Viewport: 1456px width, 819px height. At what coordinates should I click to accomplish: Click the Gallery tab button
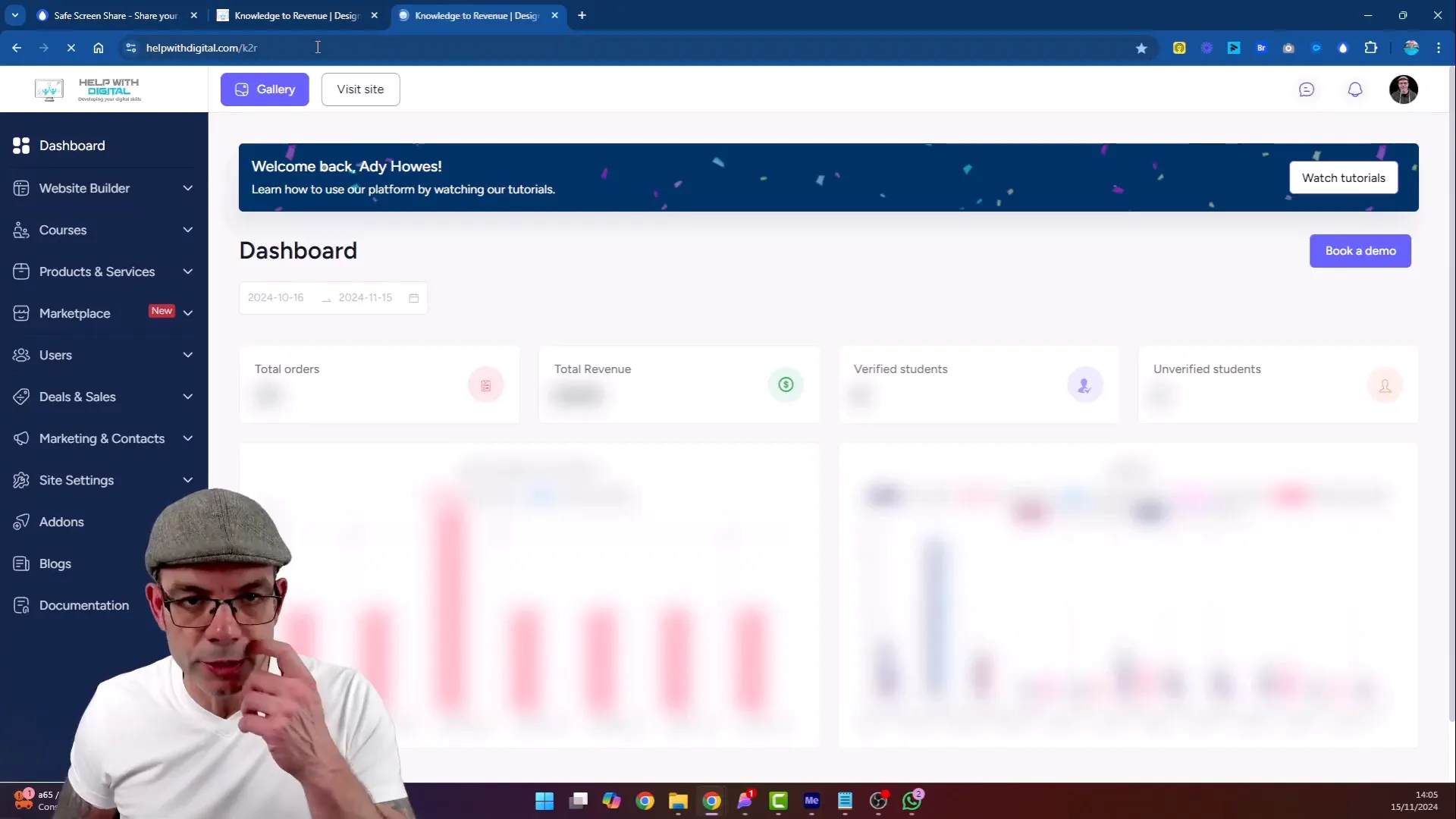pyautogui.click(x=265, y=89)
